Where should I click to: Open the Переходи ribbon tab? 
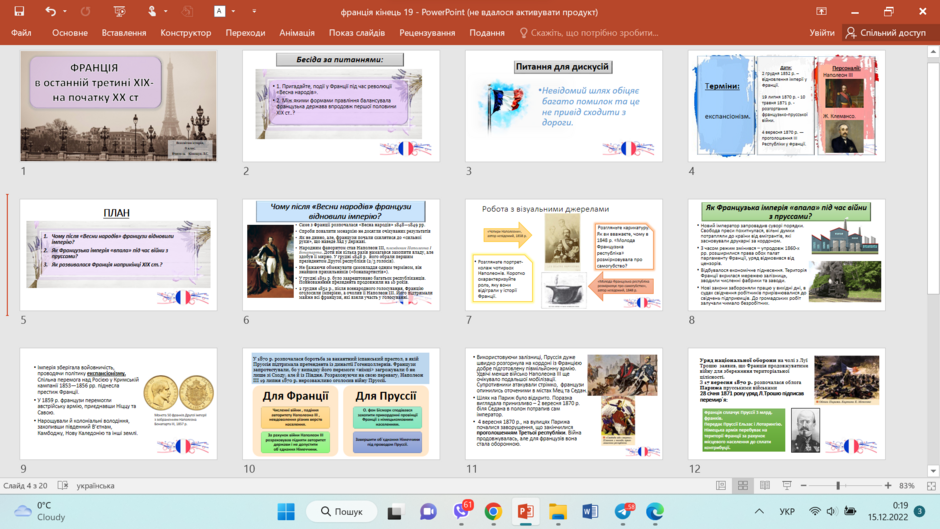pyautogui.click(x=245, y=32)
